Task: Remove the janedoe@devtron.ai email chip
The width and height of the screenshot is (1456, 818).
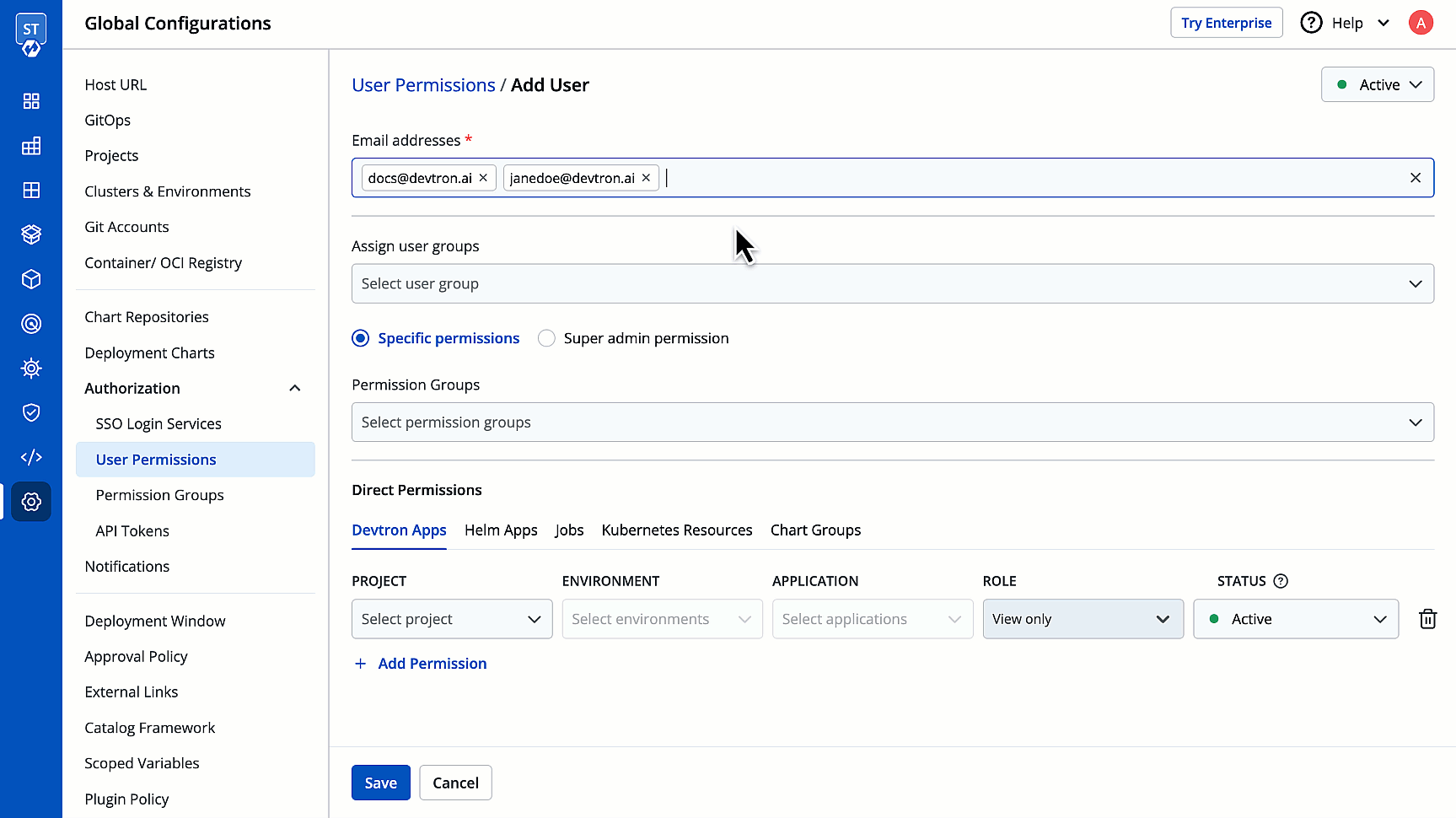Action: [x=646, y=178]
